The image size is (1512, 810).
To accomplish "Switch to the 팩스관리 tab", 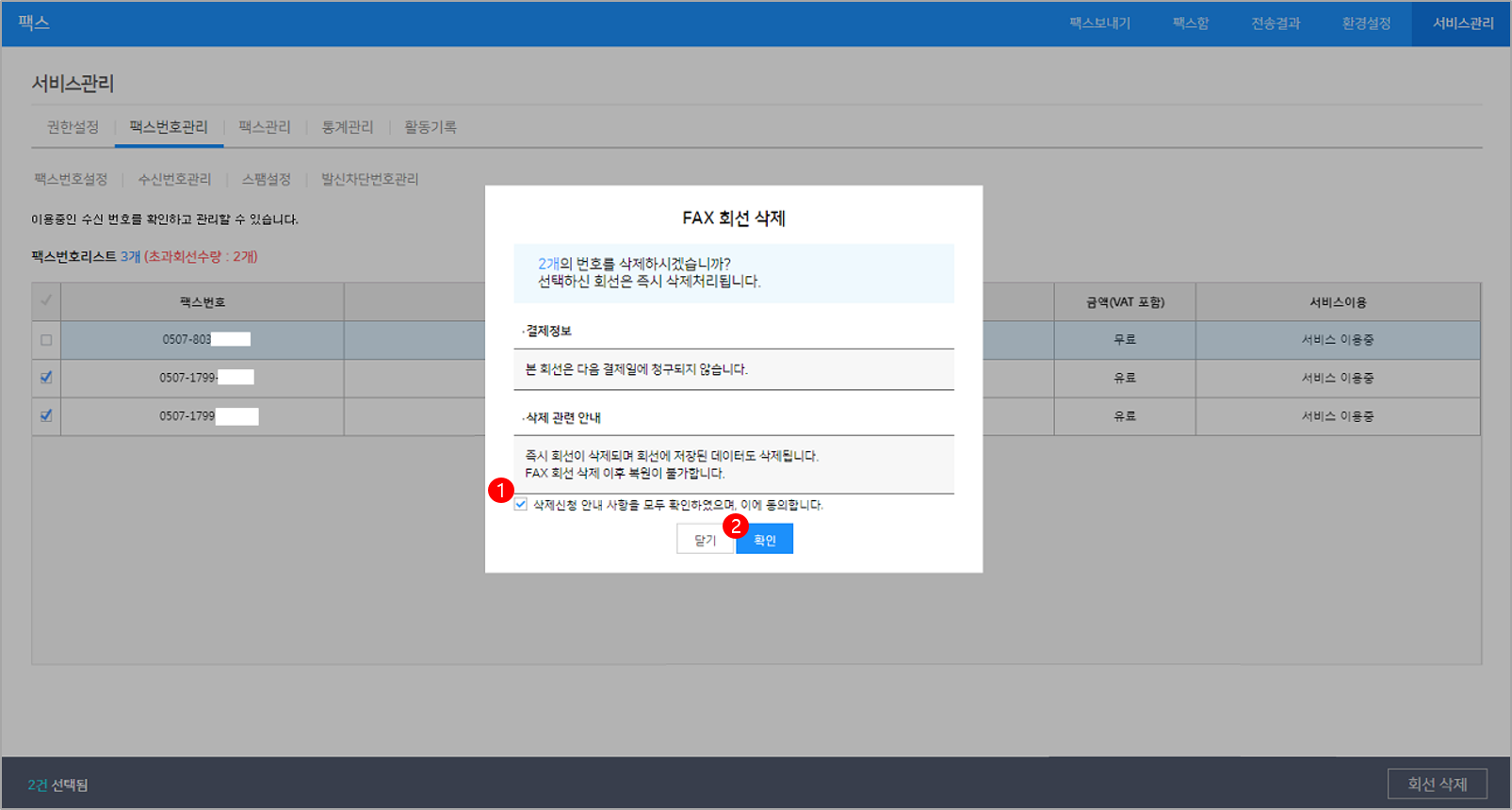I will 265,127.
